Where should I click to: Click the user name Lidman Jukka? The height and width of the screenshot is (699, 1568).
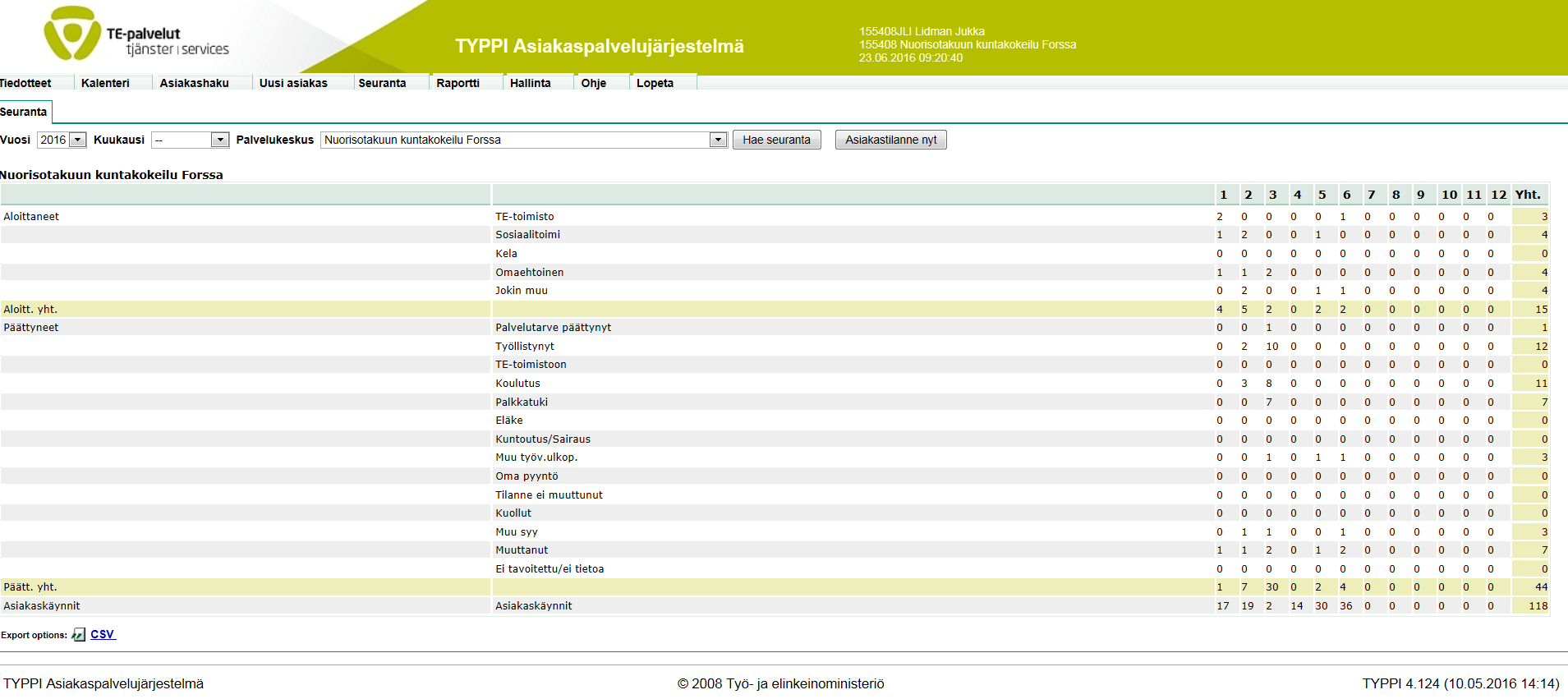tap(950, 31)
